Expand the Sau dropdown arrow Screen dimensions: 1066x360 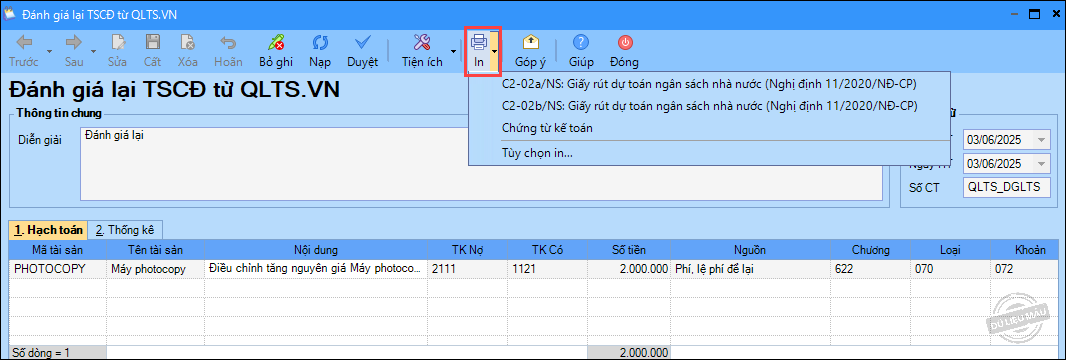click(93, 51)
